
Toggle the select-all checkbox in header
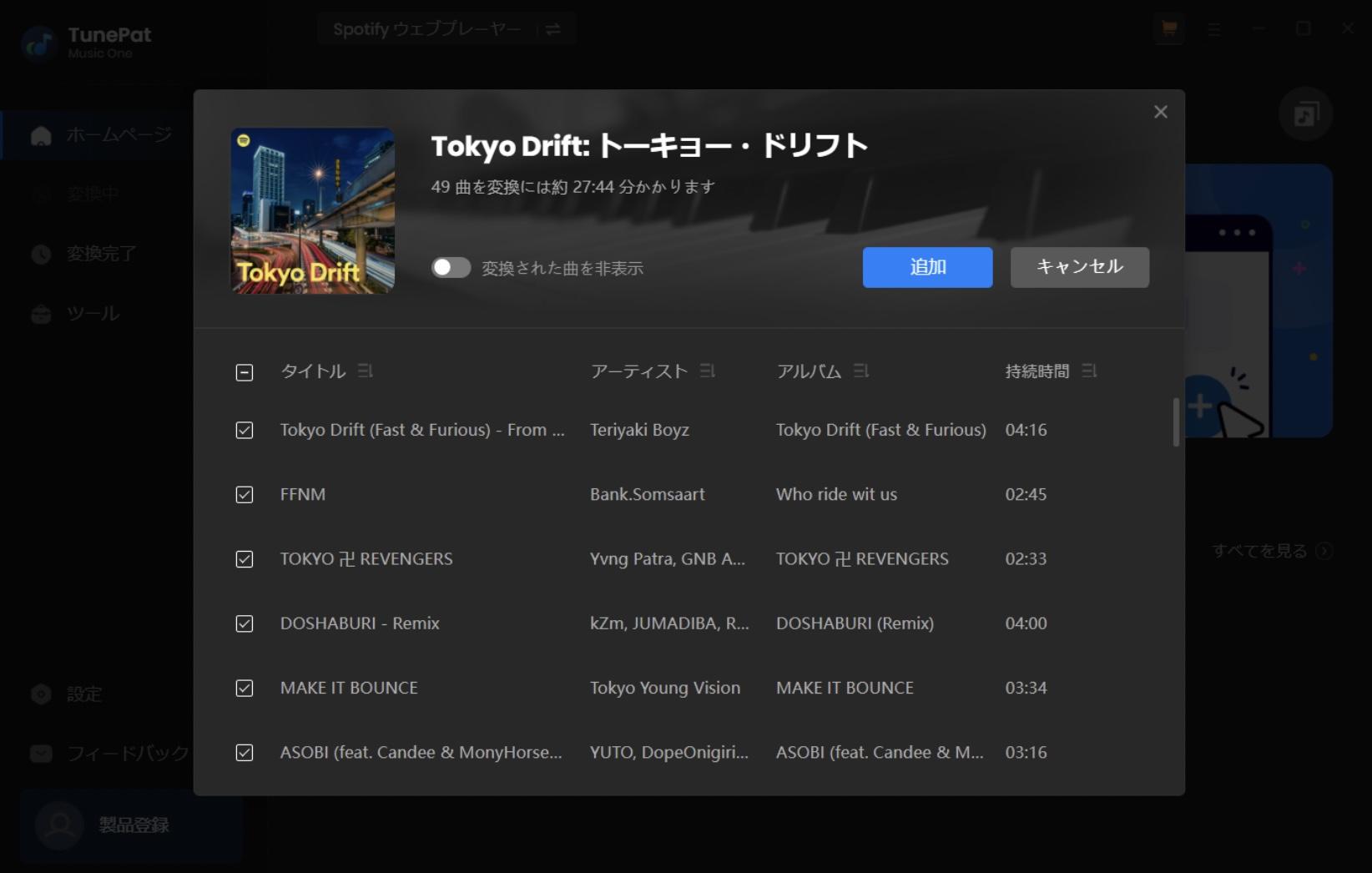click(x=245, y=372)
